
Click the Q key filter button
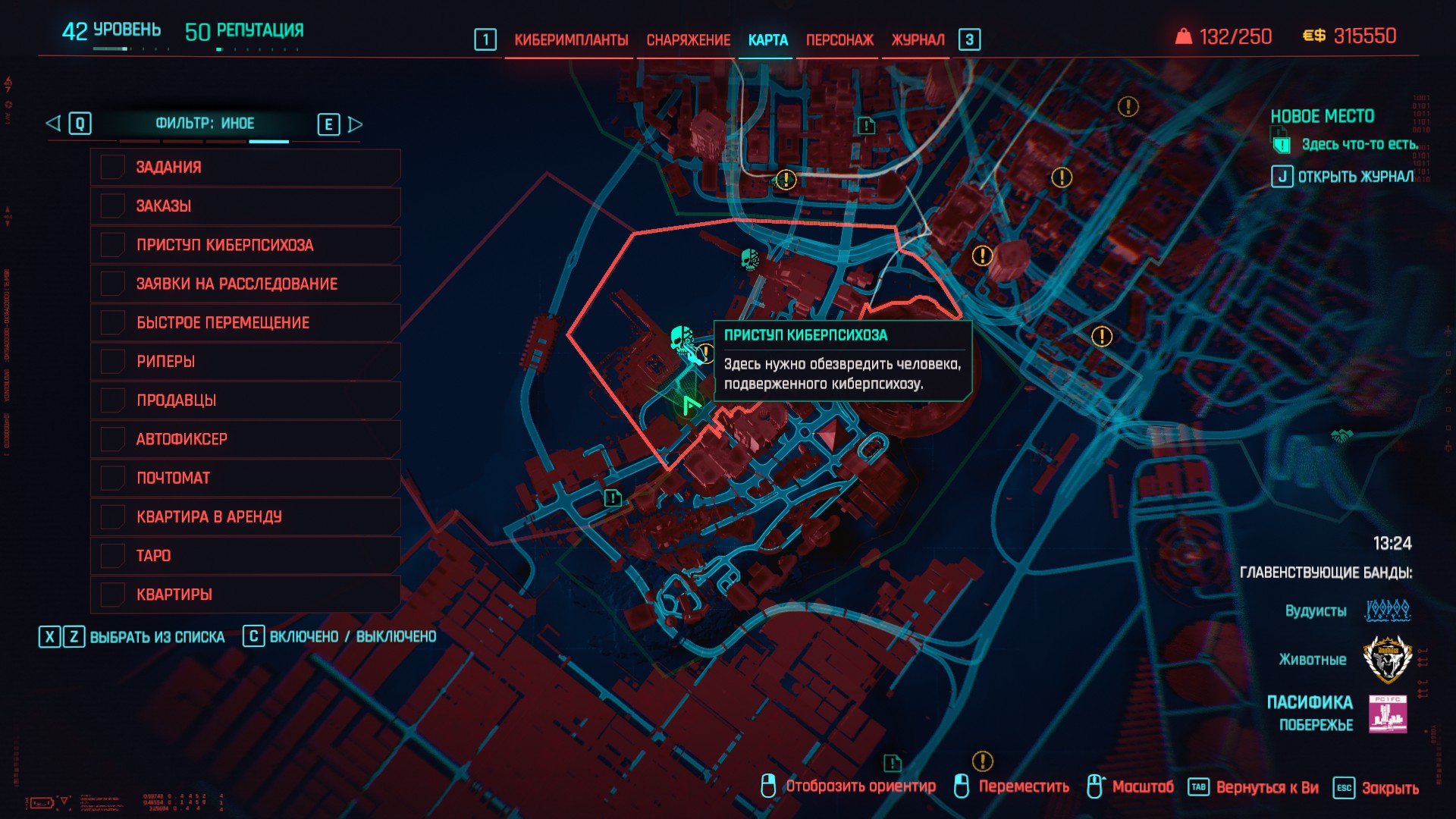(80, 124)
